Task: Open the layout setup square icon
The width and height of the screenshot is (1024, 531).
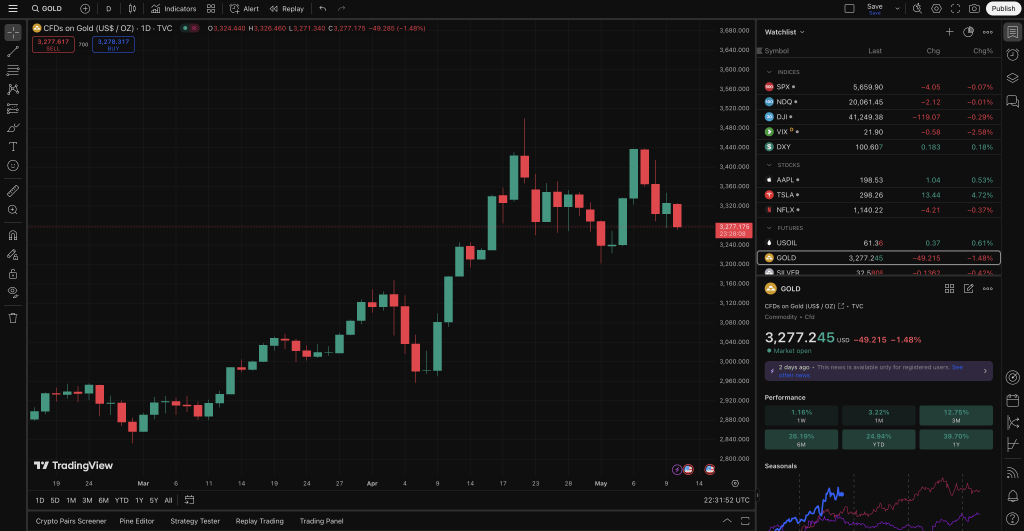Action: click(x=849, y=8)
